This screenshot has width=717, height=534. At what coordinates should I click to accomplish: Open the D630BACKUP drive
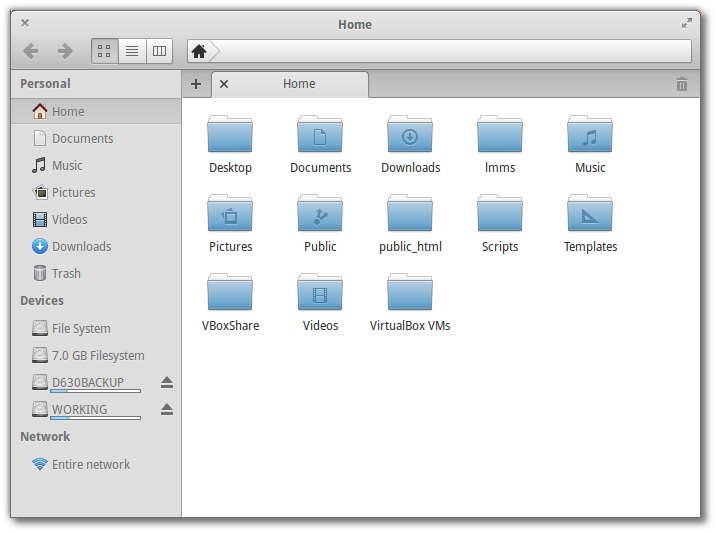[87, 383]
